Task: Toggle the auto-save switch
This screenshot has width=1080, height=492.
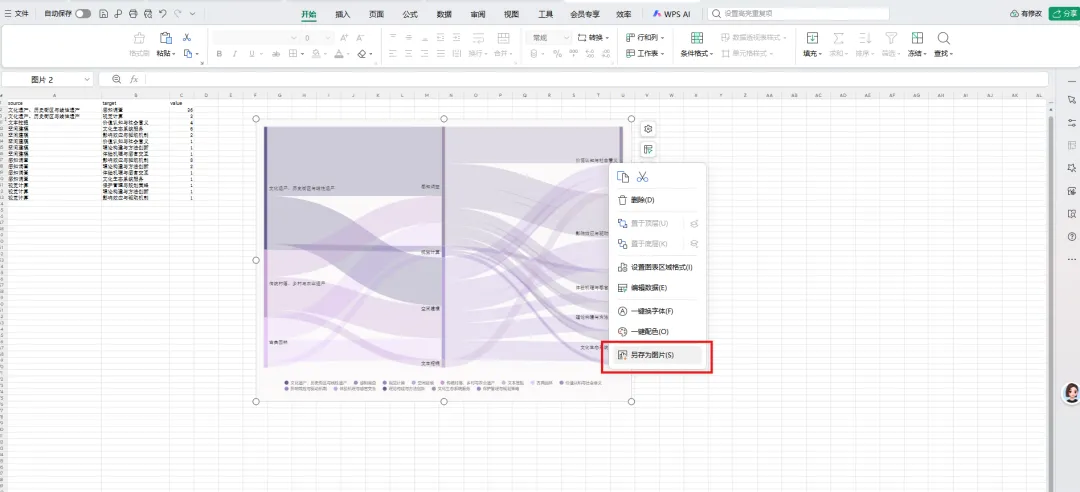Action: click(x=83, y=13)
